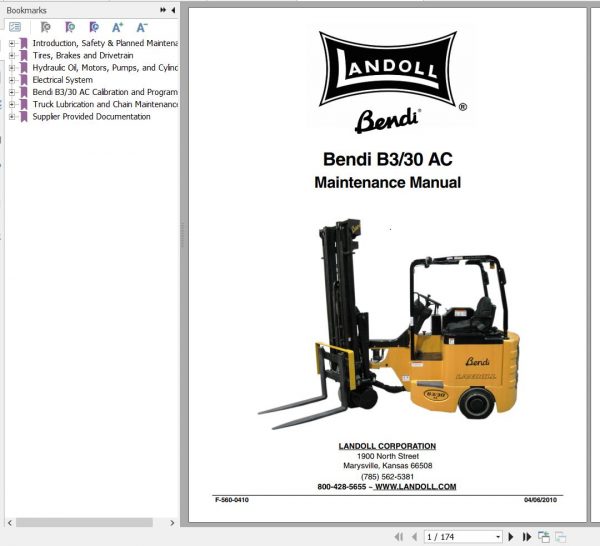The image size is (600, 546).
Task: Click the Maintenance Manual heading text
Action: pyautogui.click(x=388, y=183)
